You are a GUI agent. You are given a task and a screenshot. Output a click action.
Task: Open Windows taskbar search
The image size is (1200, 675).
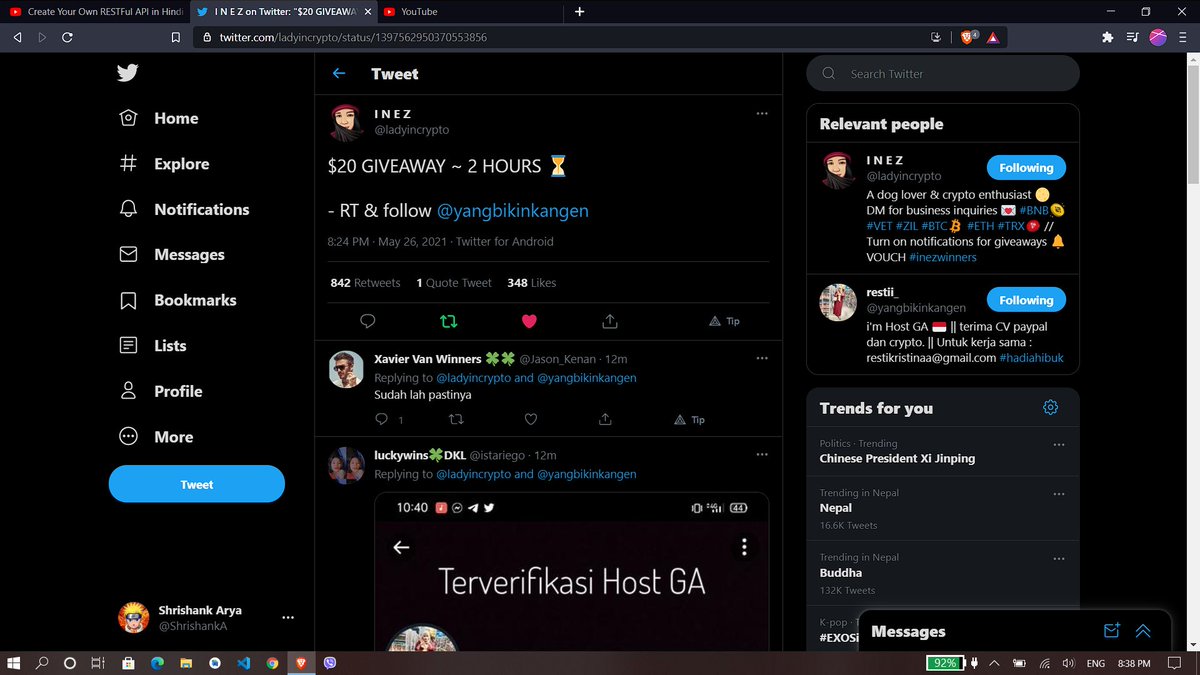tap(42, 663)
